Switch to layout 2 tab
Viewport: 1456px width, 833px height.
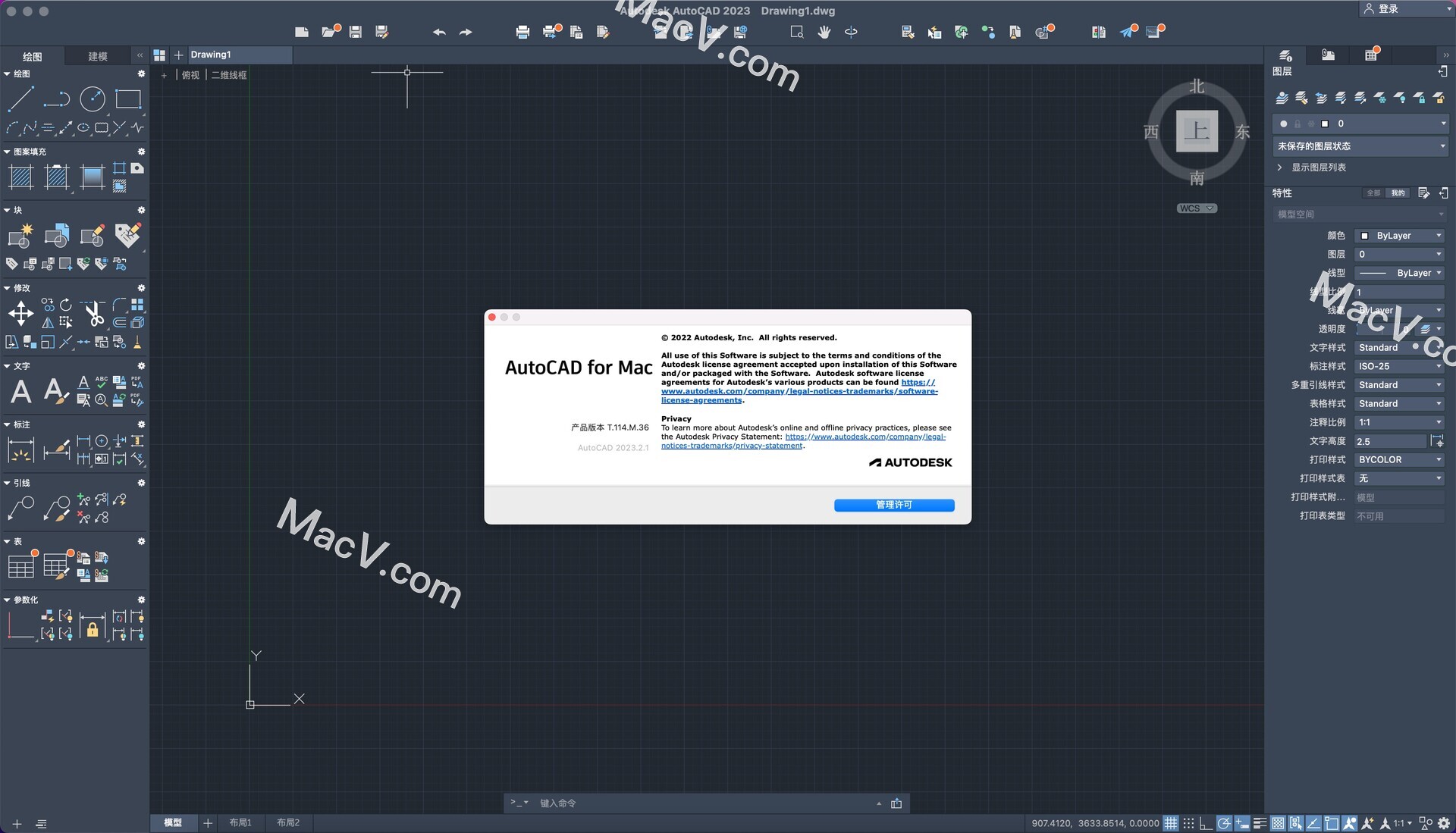click(x=288, y=822)
